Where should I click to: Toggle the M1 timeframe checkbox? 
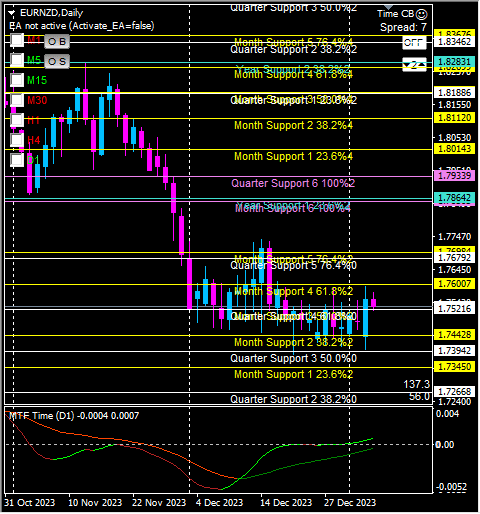[17, 40]
